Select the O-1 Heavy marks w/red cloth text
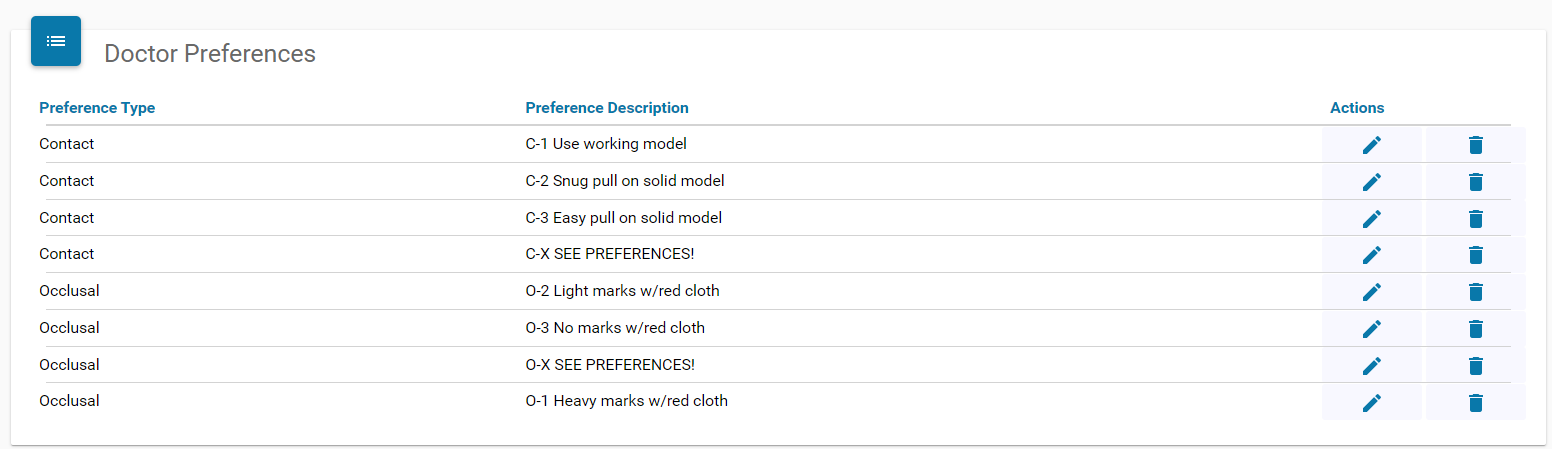1552x449 pixels. (626, 401)
